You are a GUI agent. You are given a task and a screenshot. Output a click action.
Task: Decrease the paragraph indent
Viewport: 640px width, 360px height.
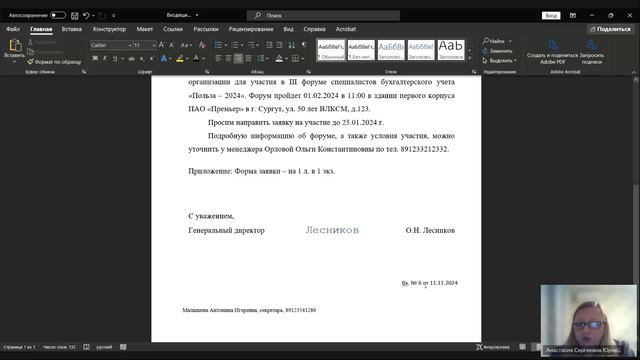click(x=269, y=45)
